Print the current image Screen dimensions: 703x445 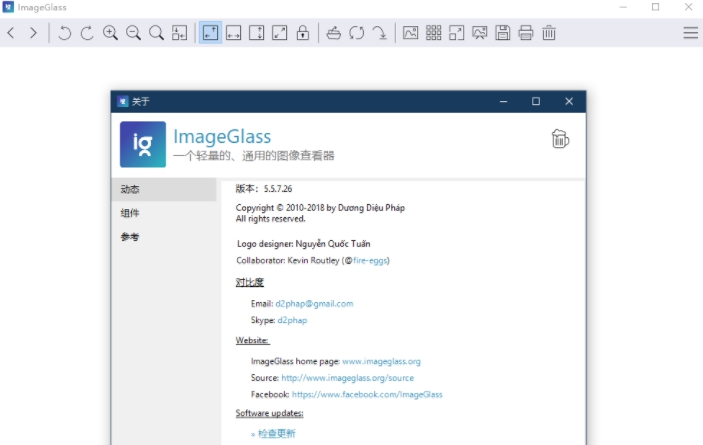(x=526, y=33)
